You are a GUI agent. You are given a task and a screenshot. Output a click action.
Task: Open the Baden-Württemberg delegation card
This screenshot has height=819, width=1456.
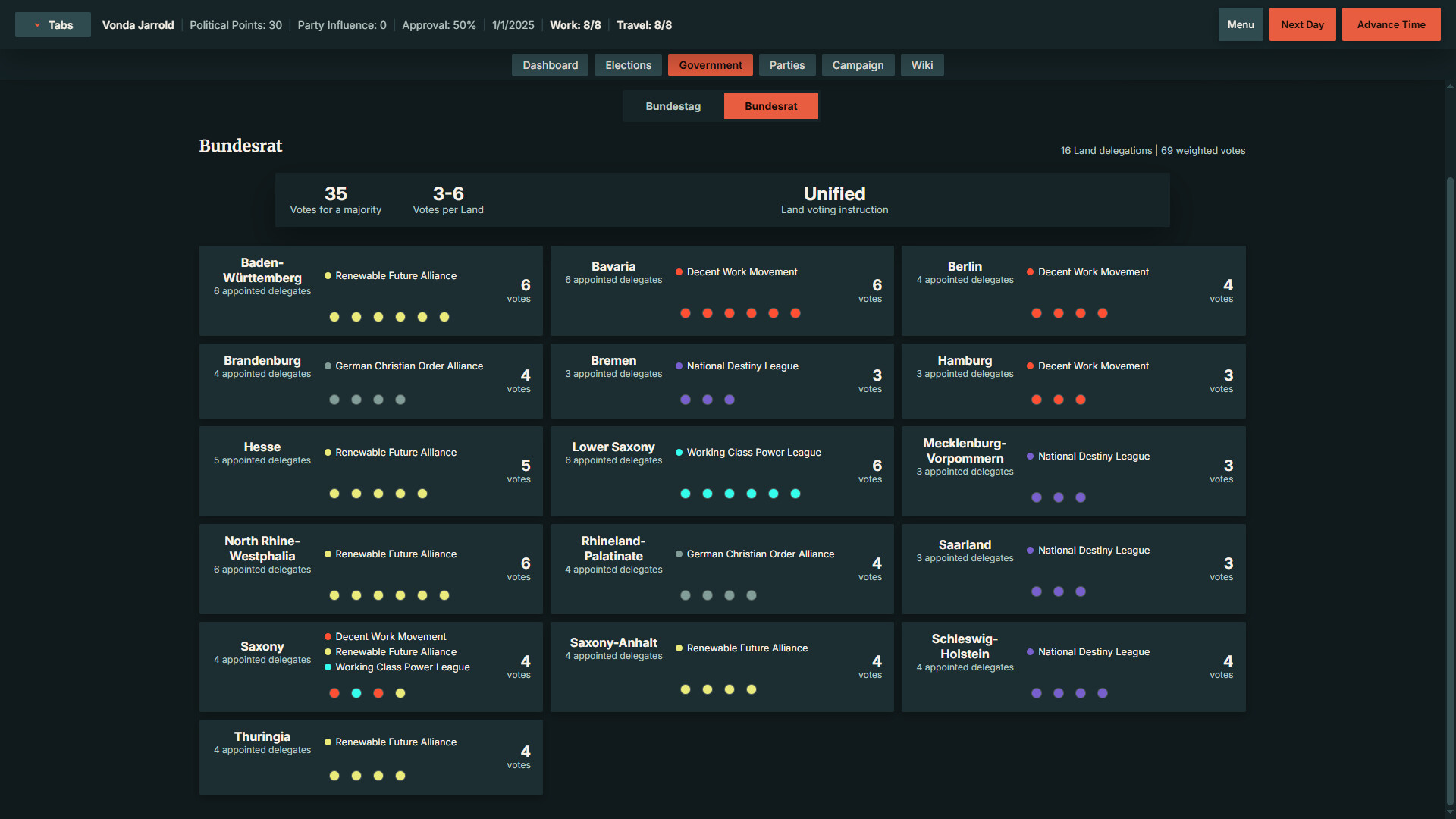coord(371,290)
